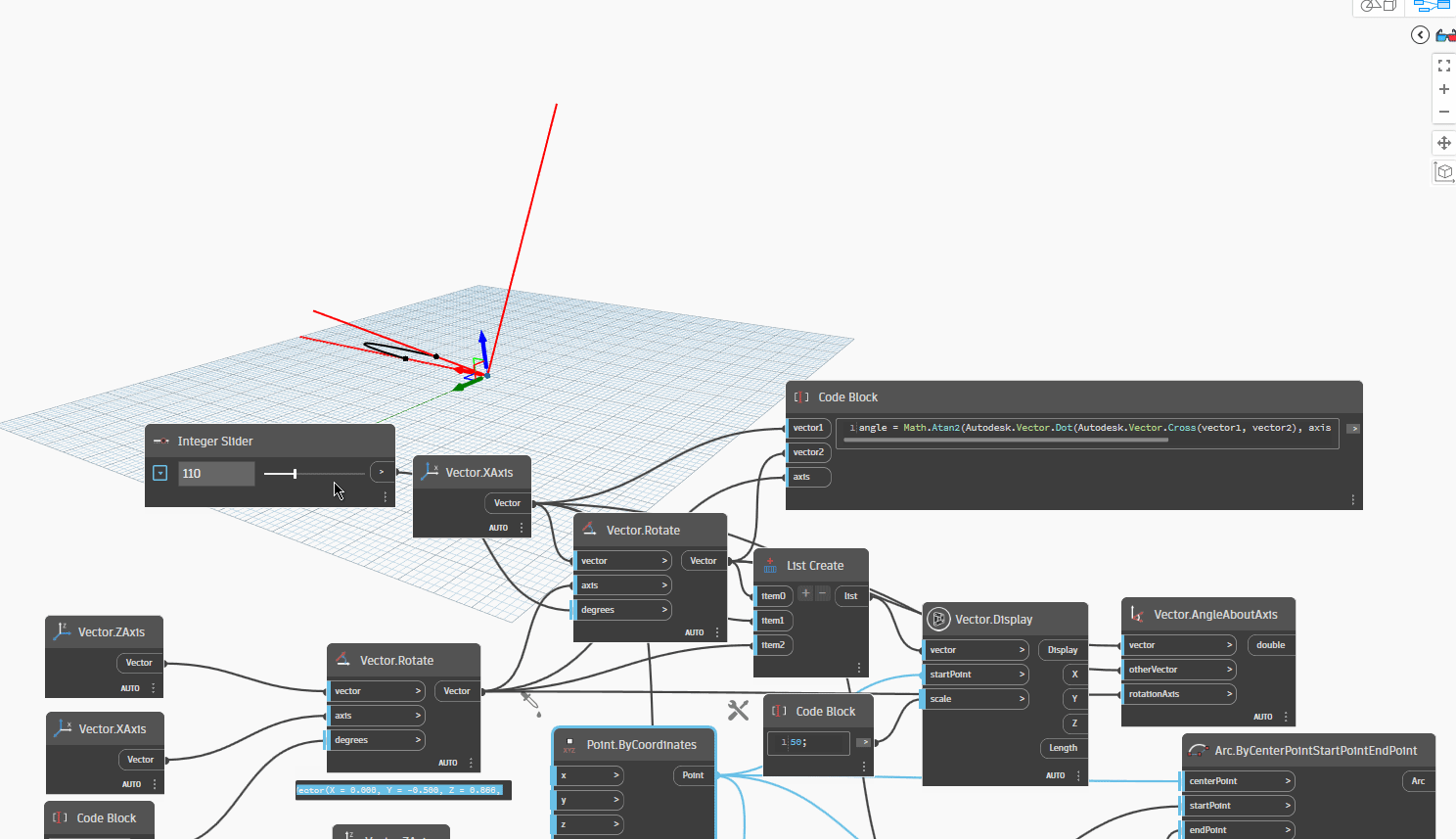Collapse panel with the circled left arrow

click(x=1420, y=35)
